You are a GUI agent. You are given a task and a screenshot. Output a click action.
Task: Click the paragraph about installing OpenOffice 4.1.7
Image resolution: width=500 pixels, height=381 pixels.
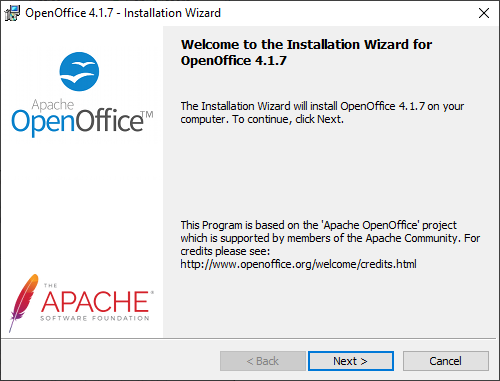[x=322, y=113]
